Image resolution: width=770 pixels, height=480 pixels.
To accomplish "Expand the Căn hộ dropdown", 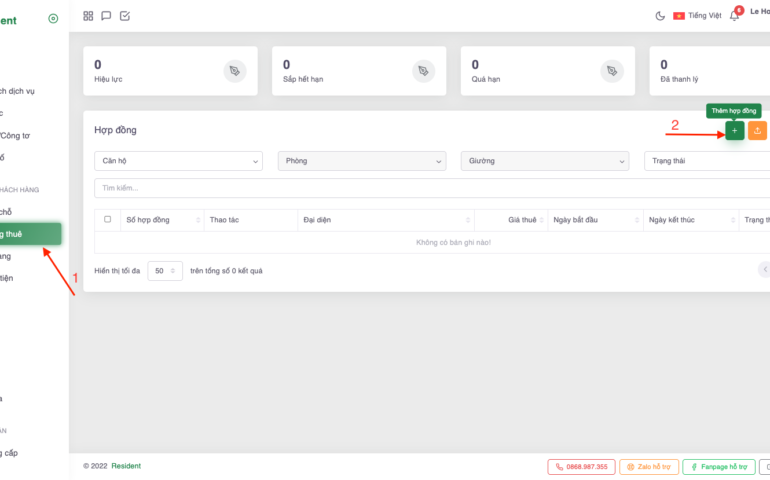I will pyautogui.click(x=178, y=161).
